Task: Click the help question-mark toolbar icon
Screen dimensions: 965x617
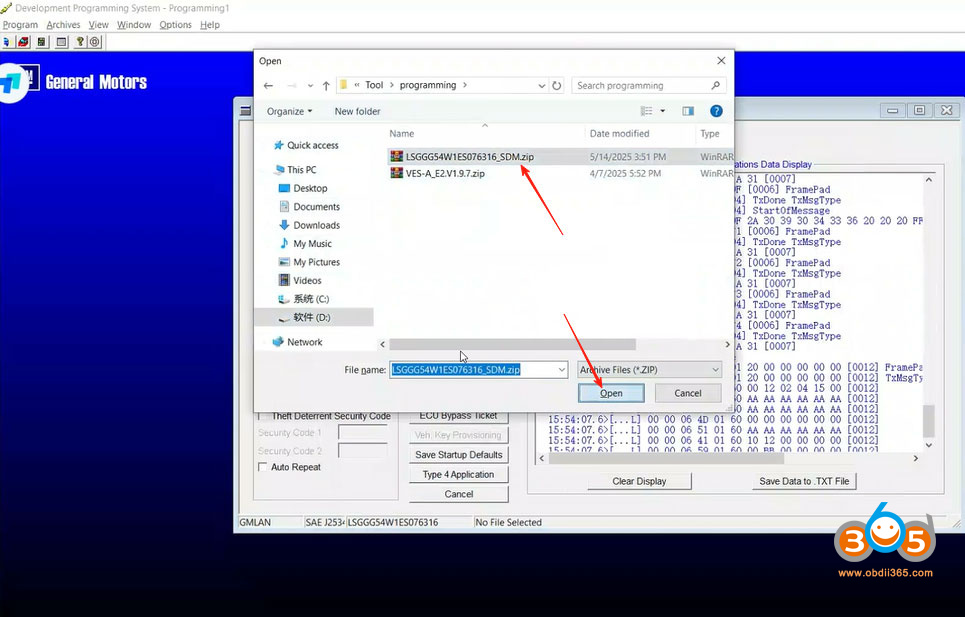Action: pos(80,42)
